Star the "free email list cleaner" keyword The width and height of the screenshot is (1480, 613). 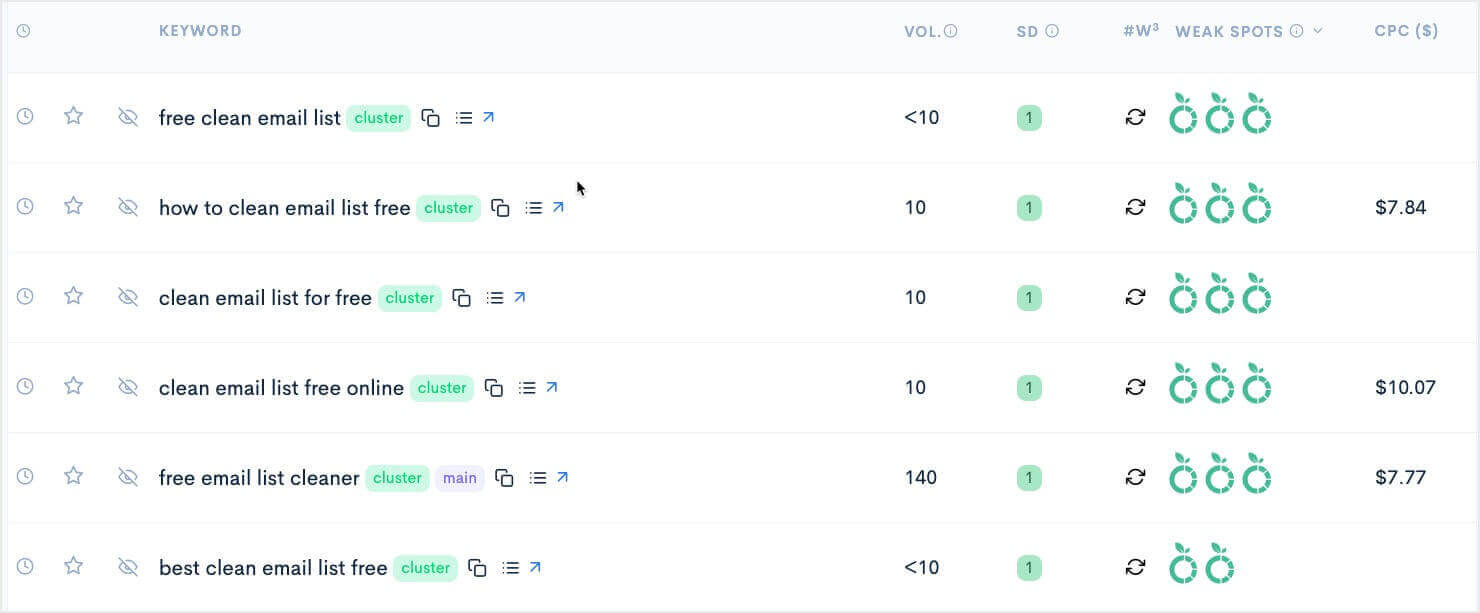coord(73,477)
